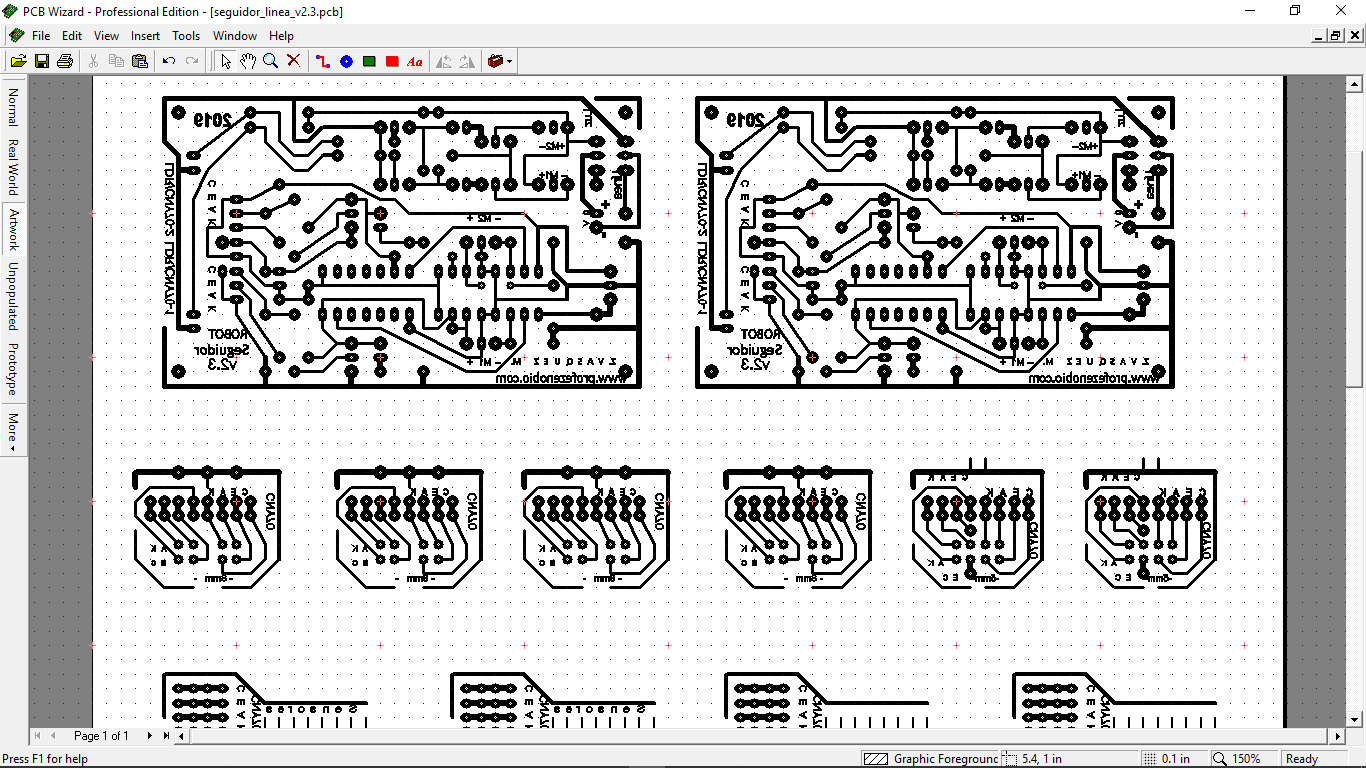Minimize the inner document window
The width and height of the screenshot is (1366, 768).
click(1318, 36)
